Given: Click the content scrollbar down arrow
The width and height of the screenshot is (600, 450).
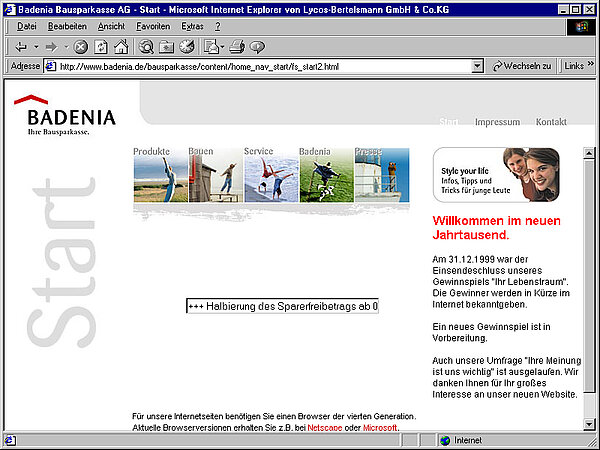Looking at the screenshot, I should click(589, 423).
